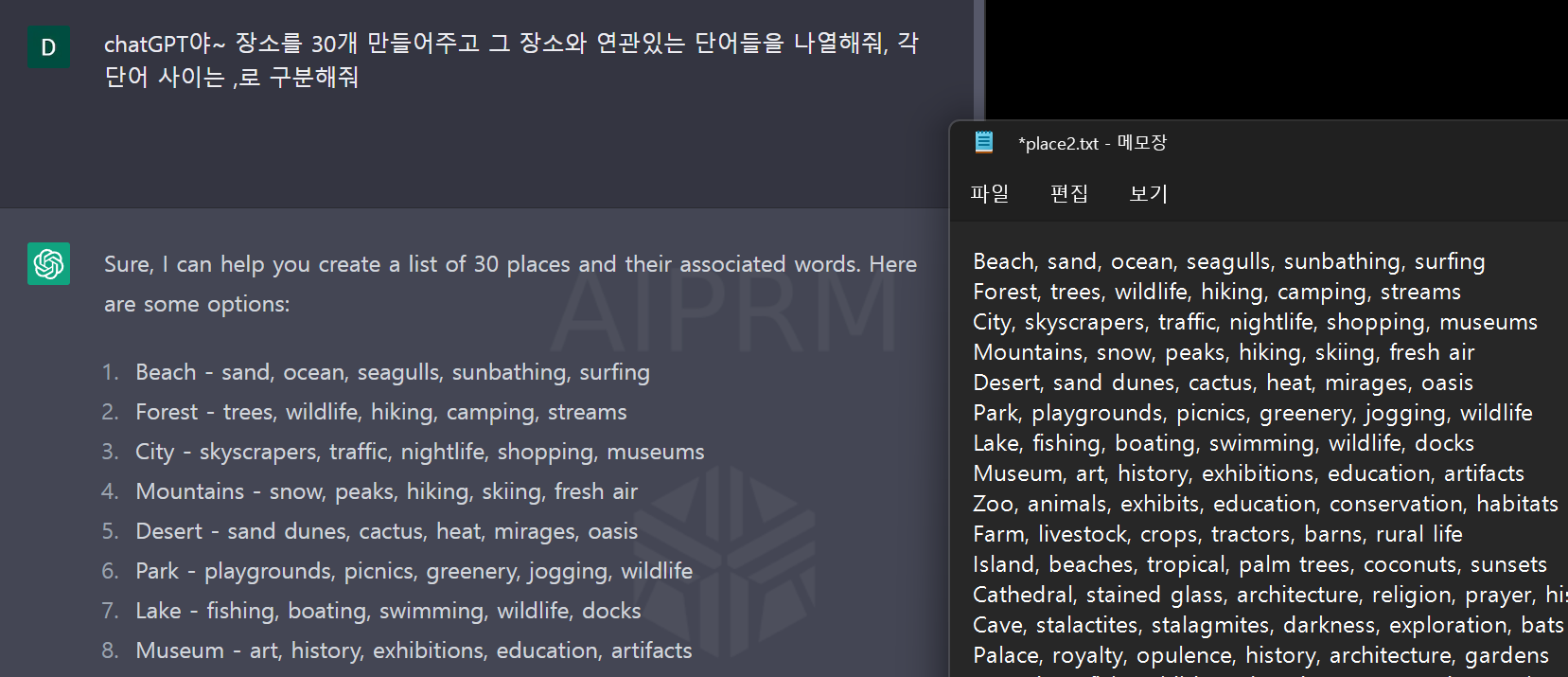The height and width of the screenshot is (677, 1568).
Task: Click the Notepad line starting "Zoo, animals"
Action: point(1266,504)
